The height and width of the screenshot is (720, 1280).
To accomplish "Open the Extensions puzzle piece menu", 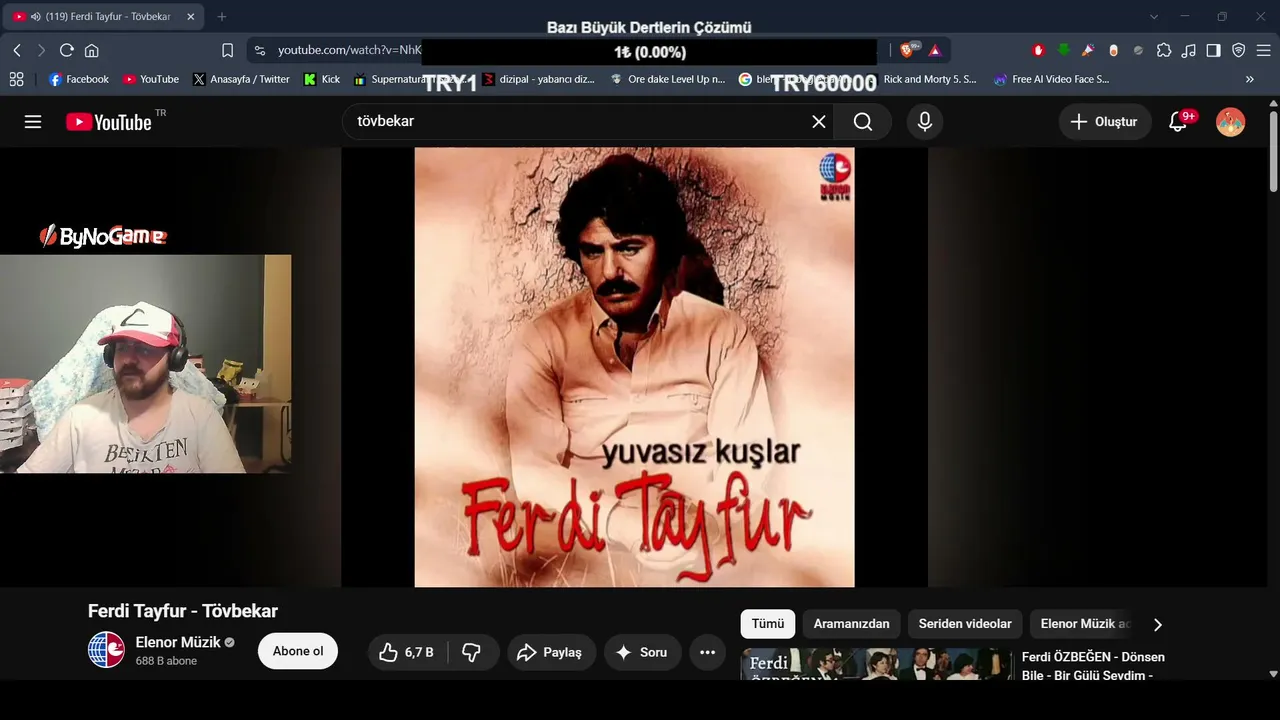I will pyautogui.click(x=1164, y=50).
